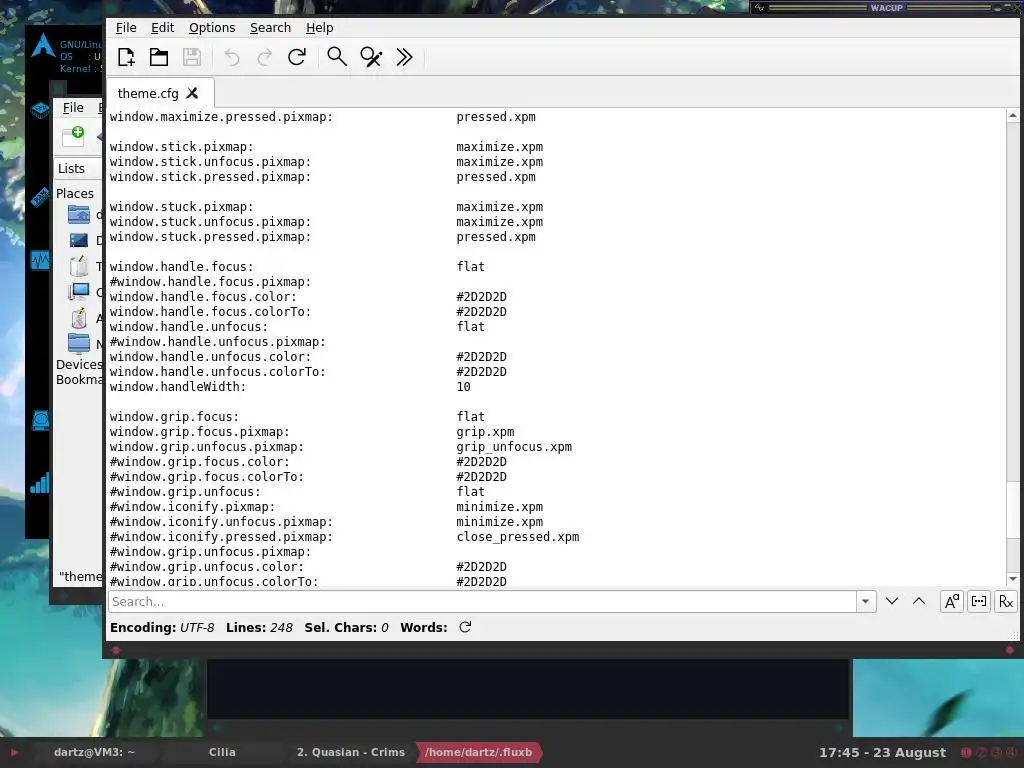Click the value 'grip_unfocus.xpm'
This screenshot has width=1024, height=768.
514,447
